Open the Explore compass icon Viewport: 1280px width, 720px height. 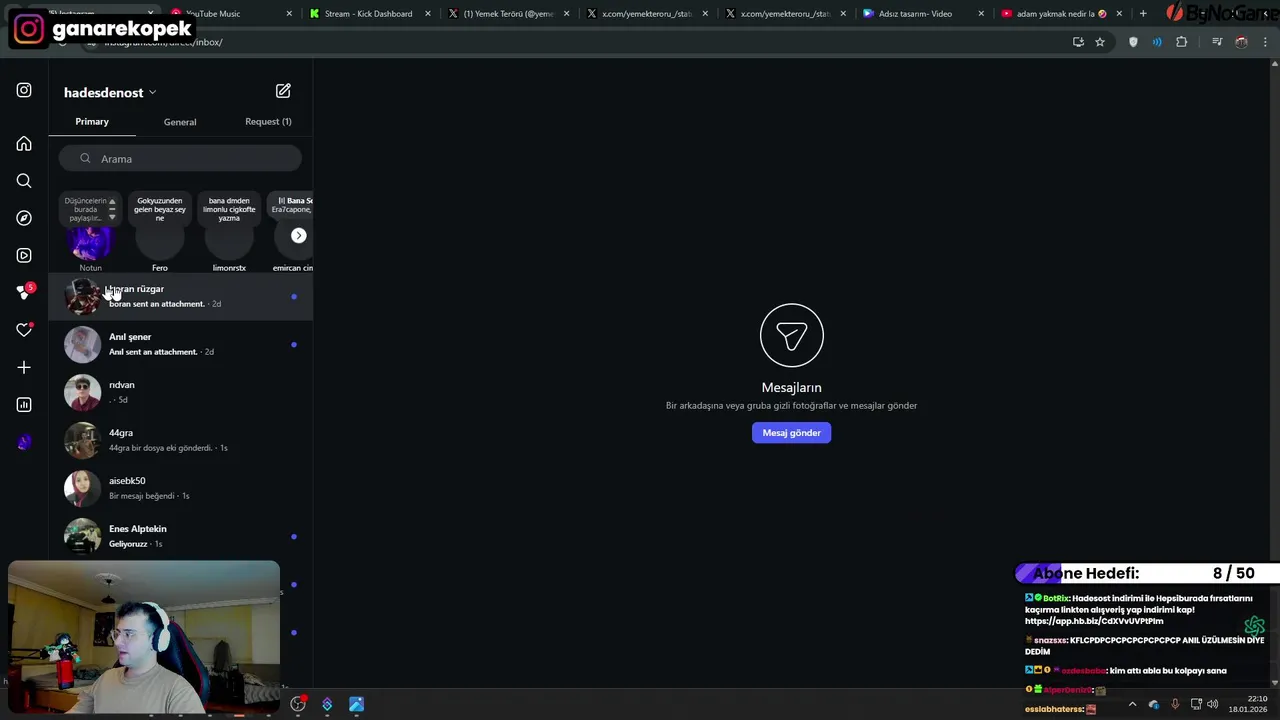(24, 218)
